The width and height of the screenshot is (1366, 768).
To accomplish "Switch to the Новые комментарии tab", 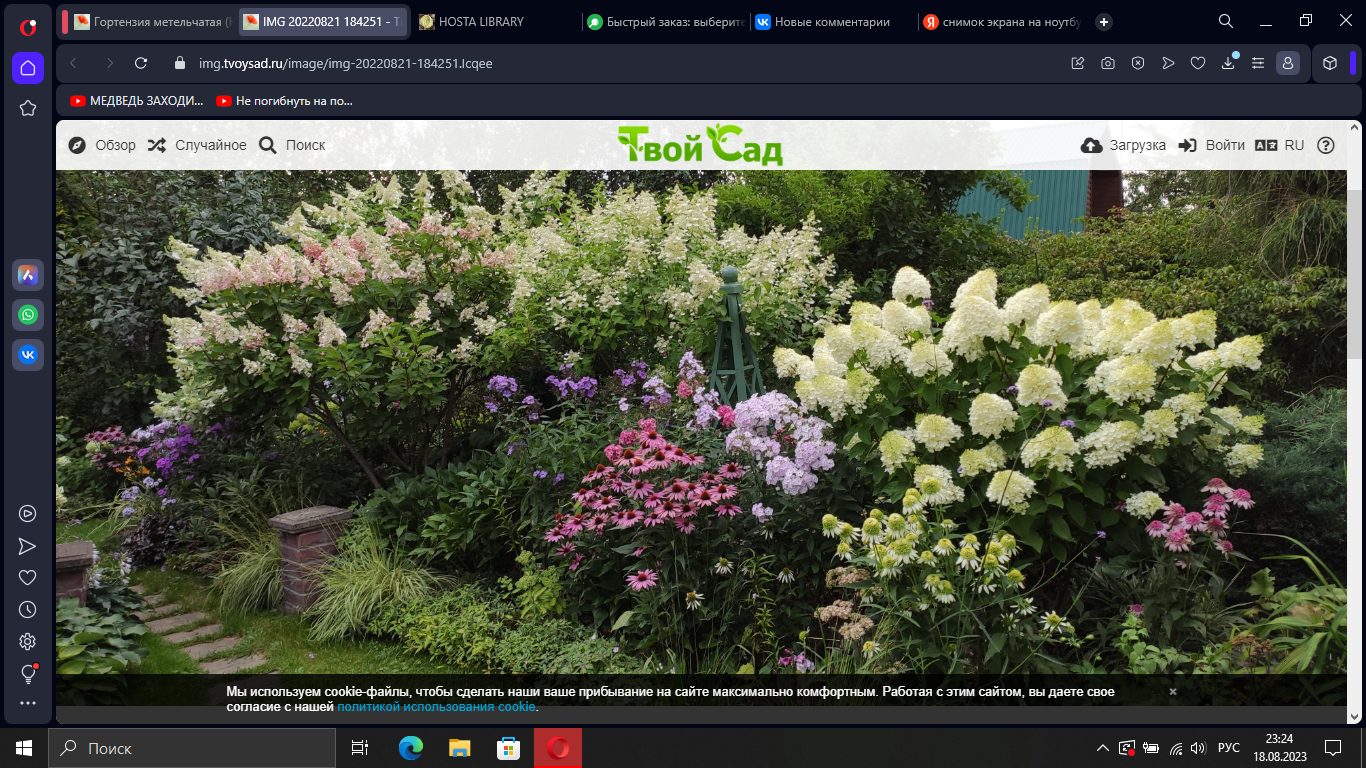I will click(x=831, y=21).
